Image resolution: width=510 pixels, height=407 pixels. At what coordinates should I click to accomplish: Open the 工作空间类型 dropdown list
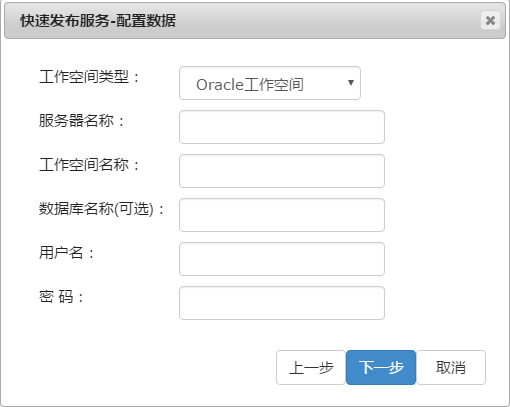(x=270, y=83)
